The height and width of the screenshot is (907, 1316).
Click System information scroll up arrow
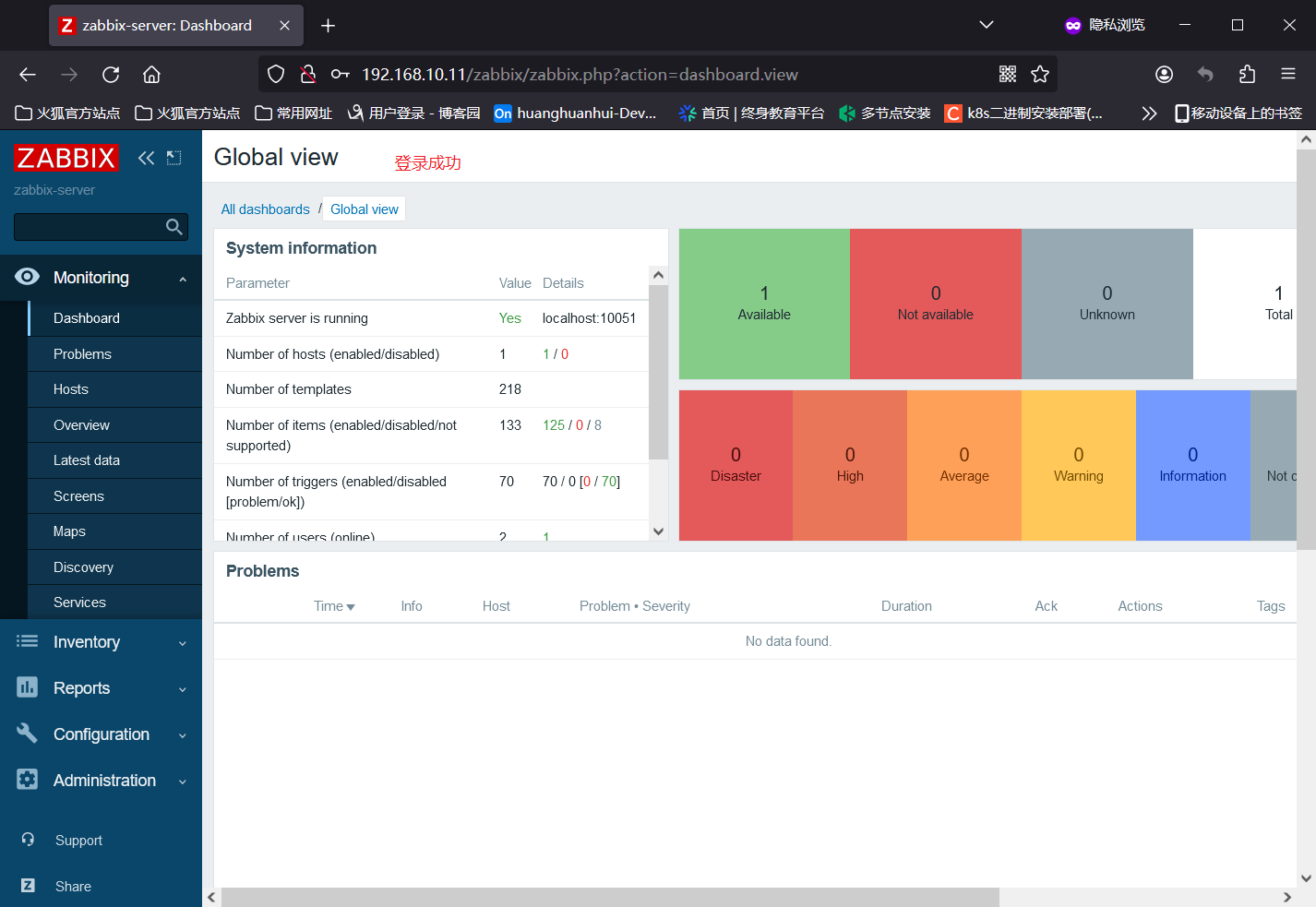(658, 275)
